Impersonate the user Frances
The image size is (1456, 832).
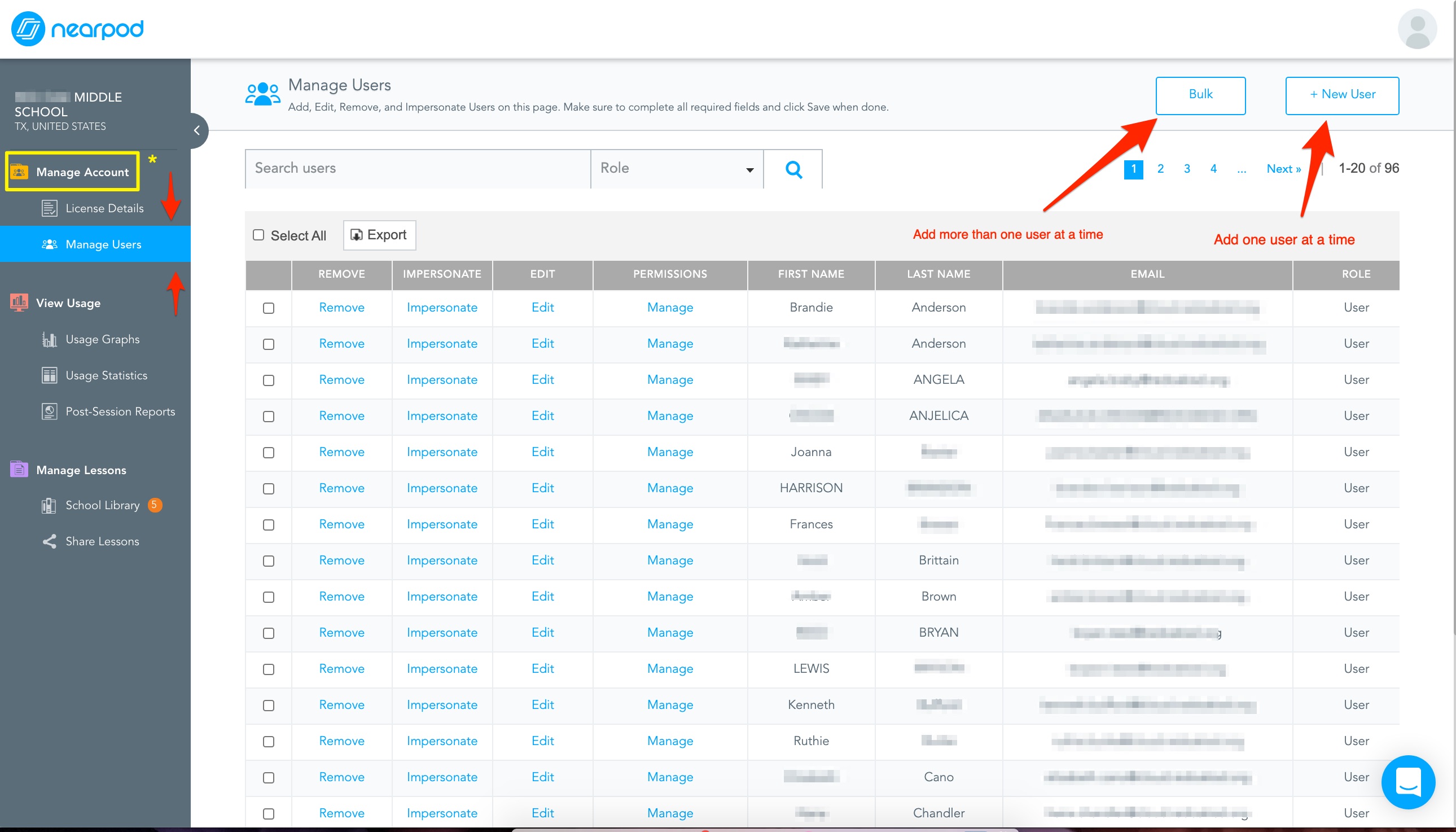441,524
